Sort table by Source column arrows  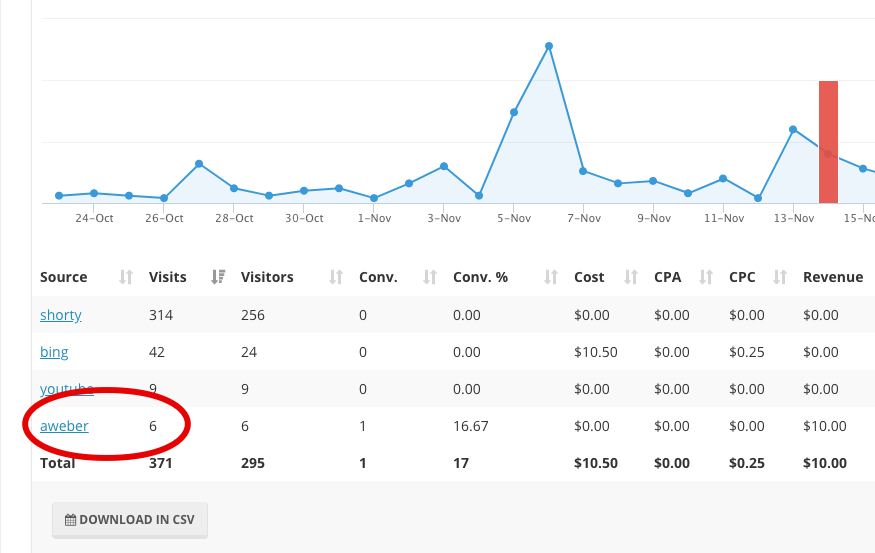126,277
